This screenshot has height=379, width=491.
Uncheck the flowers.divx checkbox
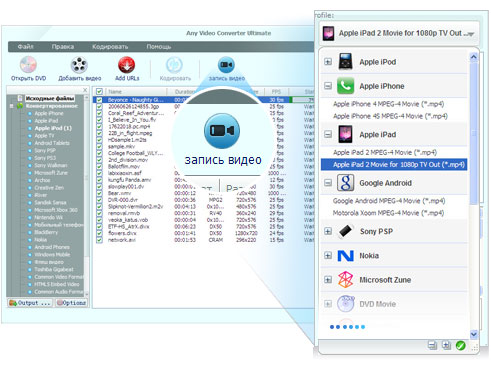(99, 233)
